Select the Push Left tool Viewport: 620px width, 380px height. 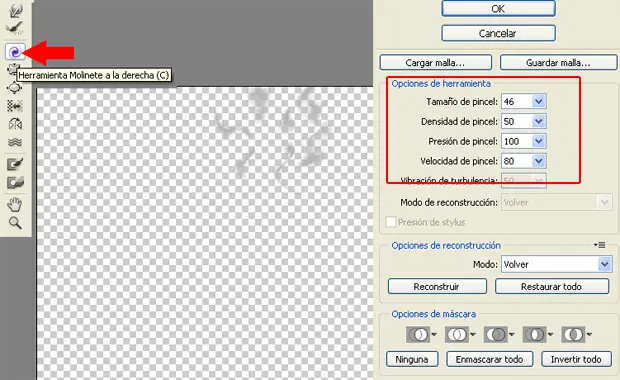click(15, 106)
